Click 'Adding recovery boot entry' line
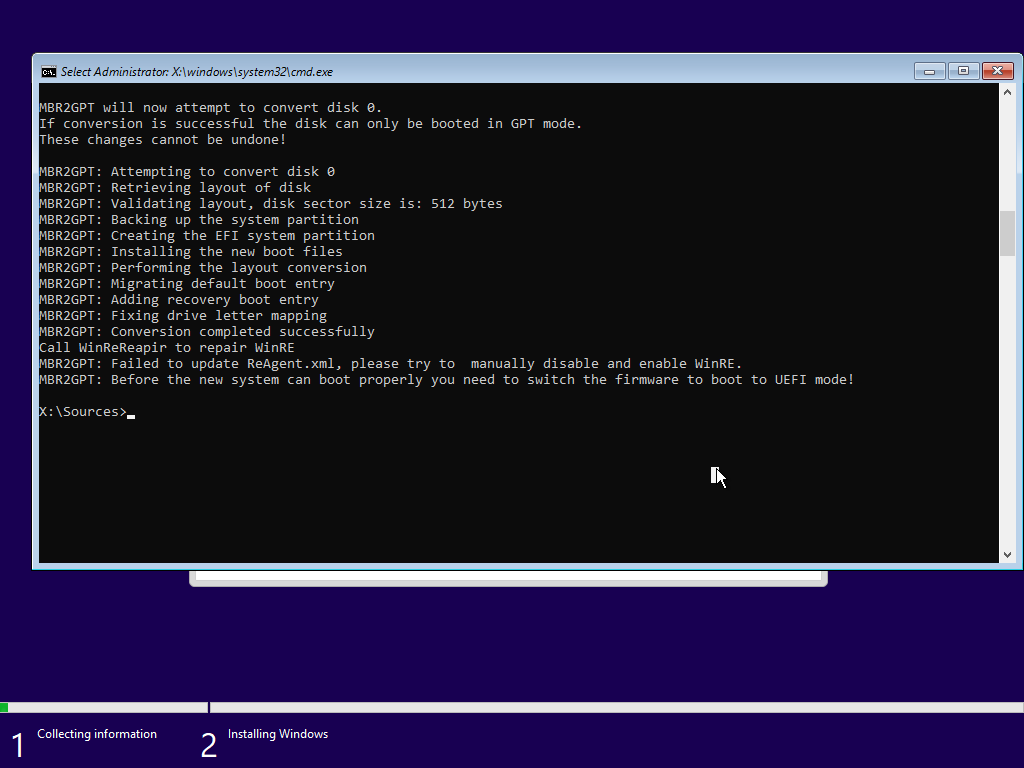The width and height of the screenshot is (1024, 768). click(179, 300)
